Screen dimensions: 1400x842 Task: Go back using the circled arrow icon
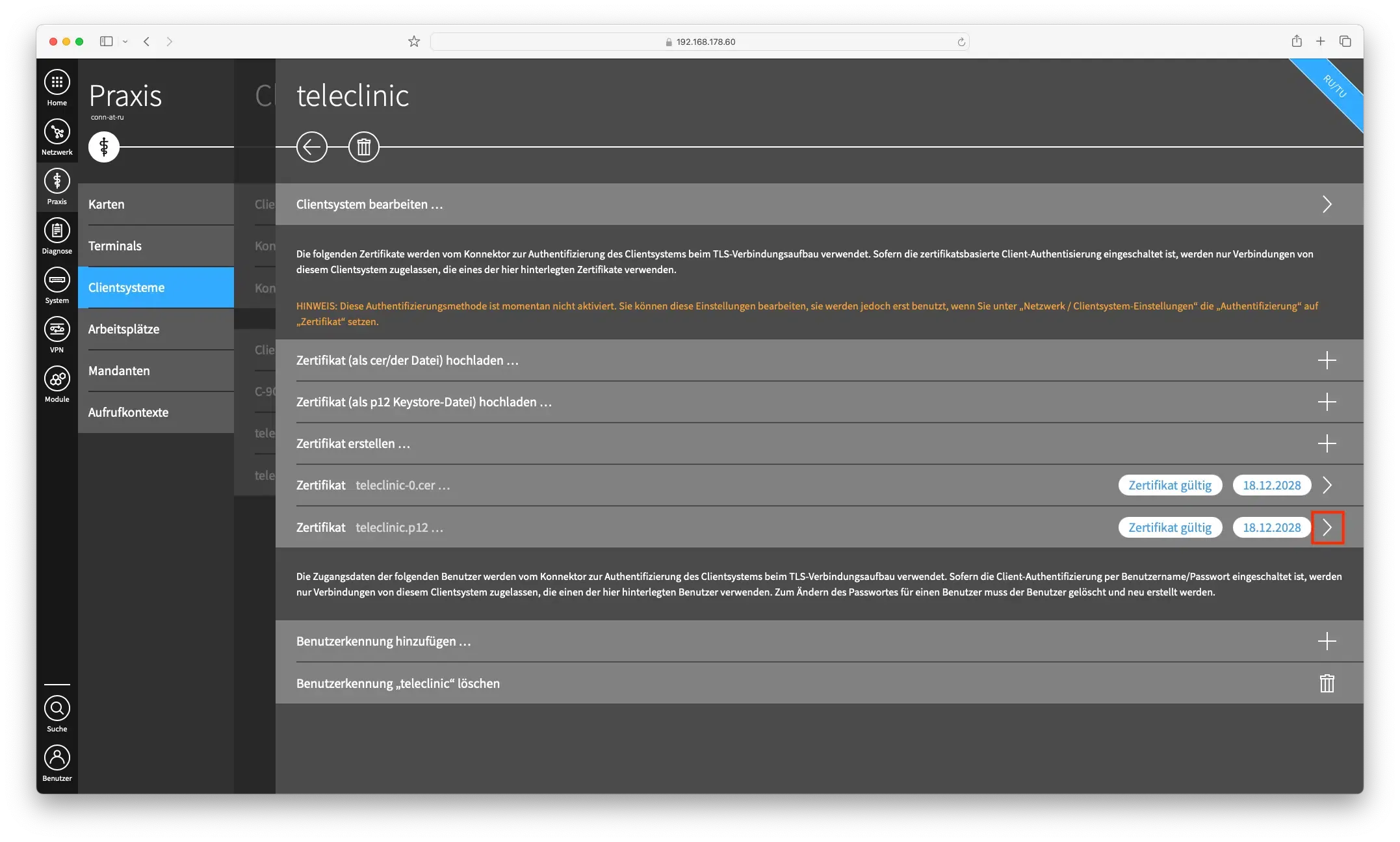coord(312,147)
